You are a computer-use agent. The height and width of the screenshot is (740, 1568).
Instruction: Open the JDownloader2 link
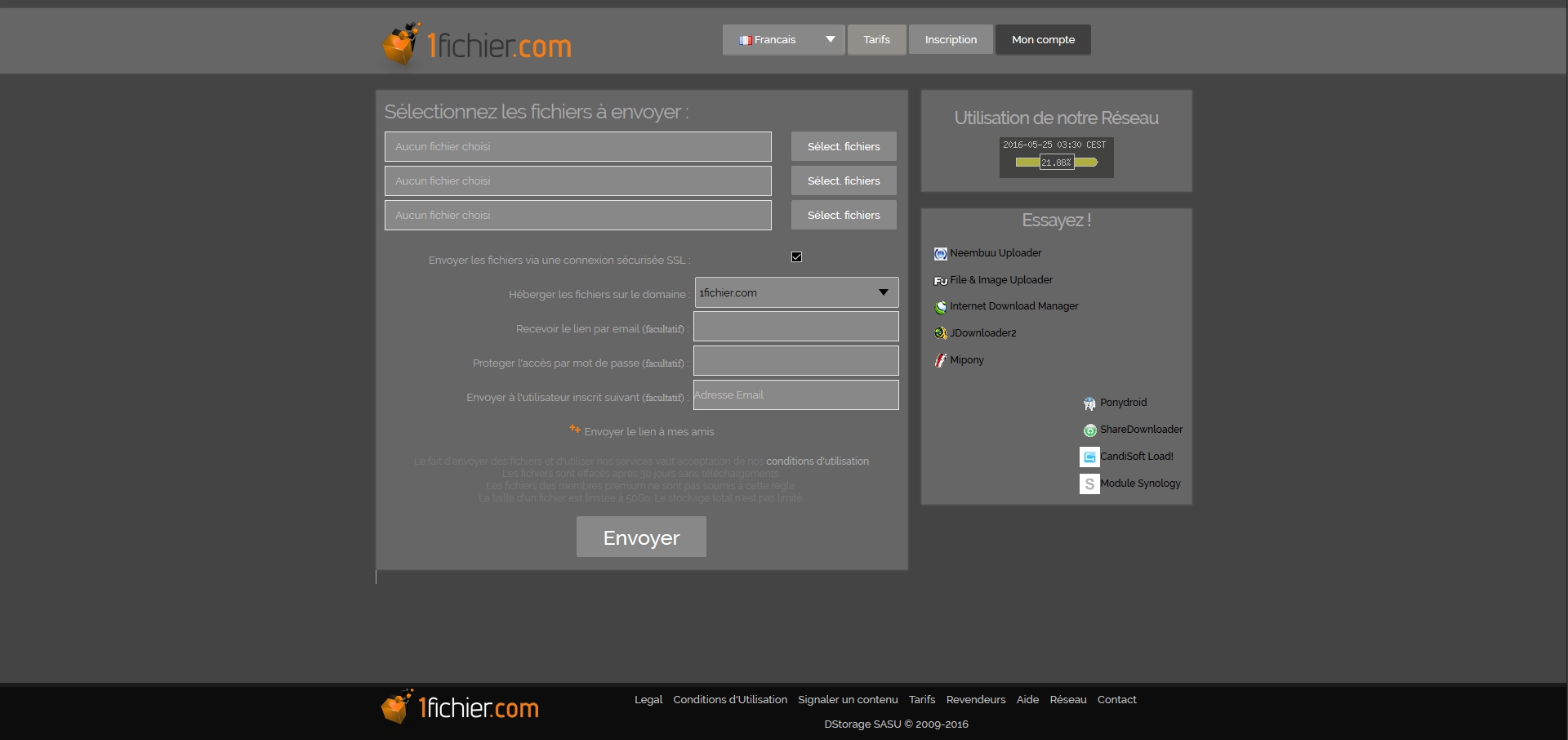point(983,333)
